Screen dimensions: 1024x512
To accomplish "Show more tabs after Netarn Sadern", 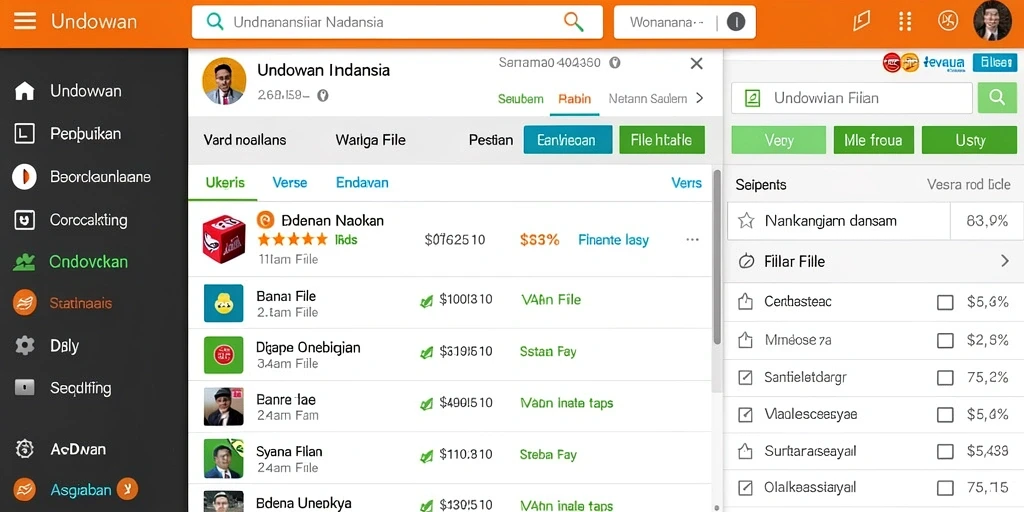I will [699, 98].
